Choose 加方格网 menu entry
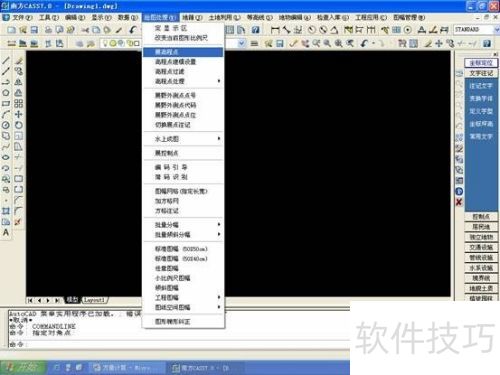The image size is (500, 375). click(x=183, y=201)
